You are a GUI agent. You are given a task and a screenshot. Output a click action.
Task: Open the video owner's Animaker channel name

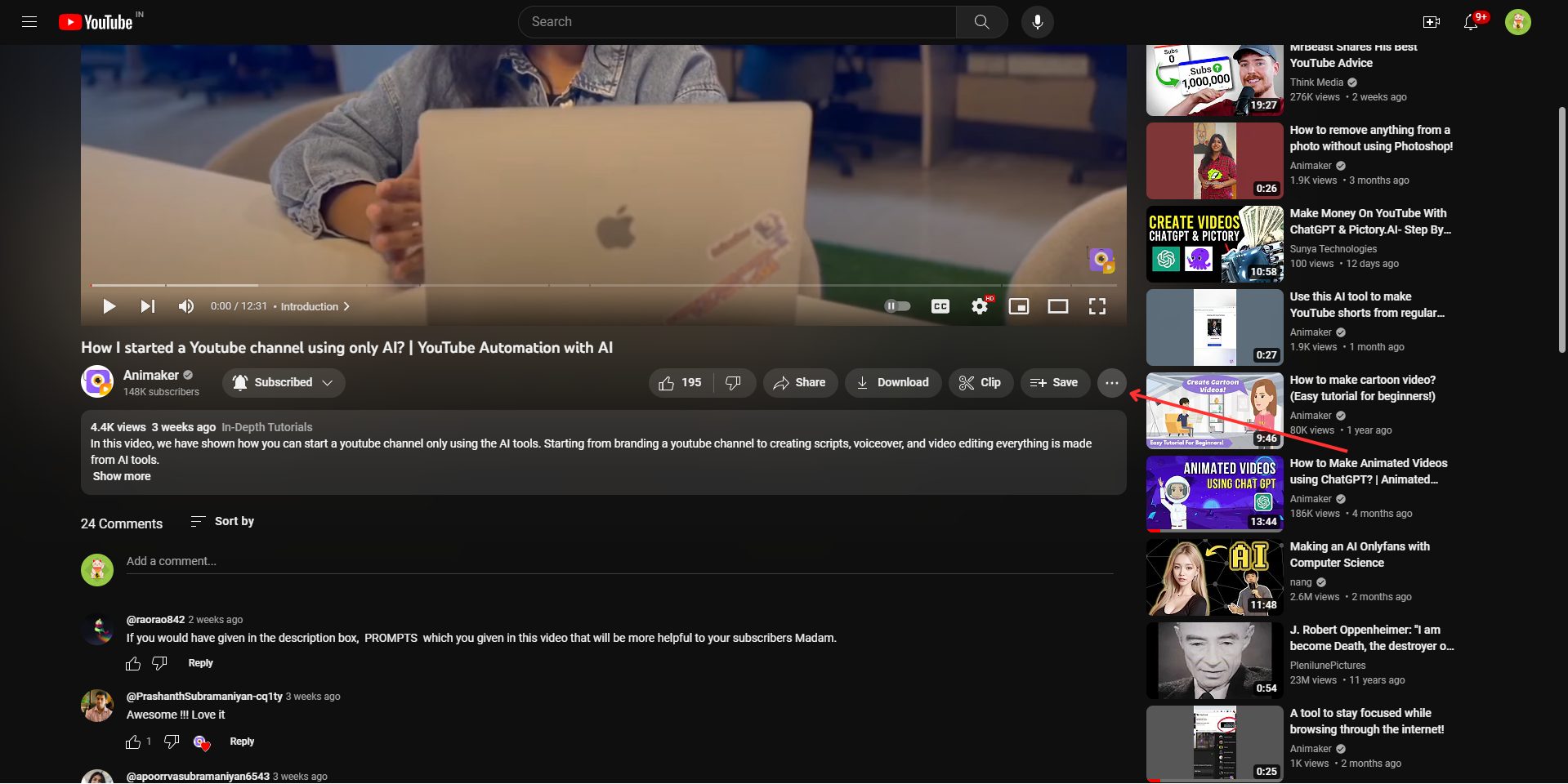point(151,375)
